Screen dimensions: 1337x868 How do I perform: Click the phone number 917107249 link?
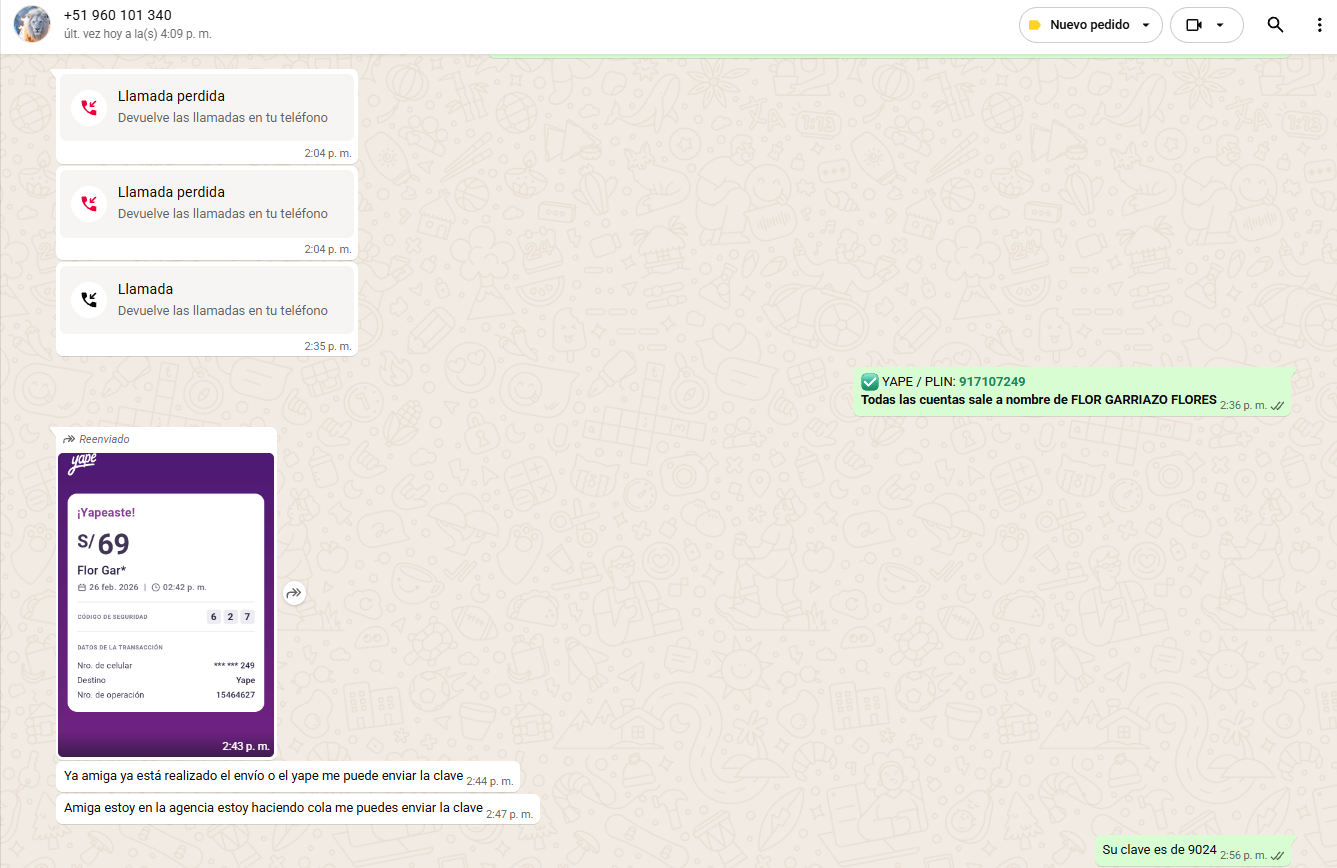tap(991, 382)
